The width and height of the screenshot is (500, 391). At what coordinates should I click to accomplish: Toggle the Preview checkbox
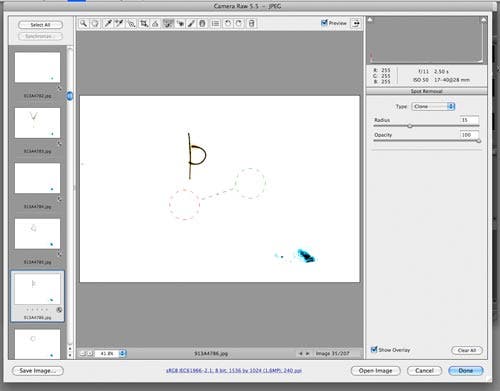tap(324, 23)
